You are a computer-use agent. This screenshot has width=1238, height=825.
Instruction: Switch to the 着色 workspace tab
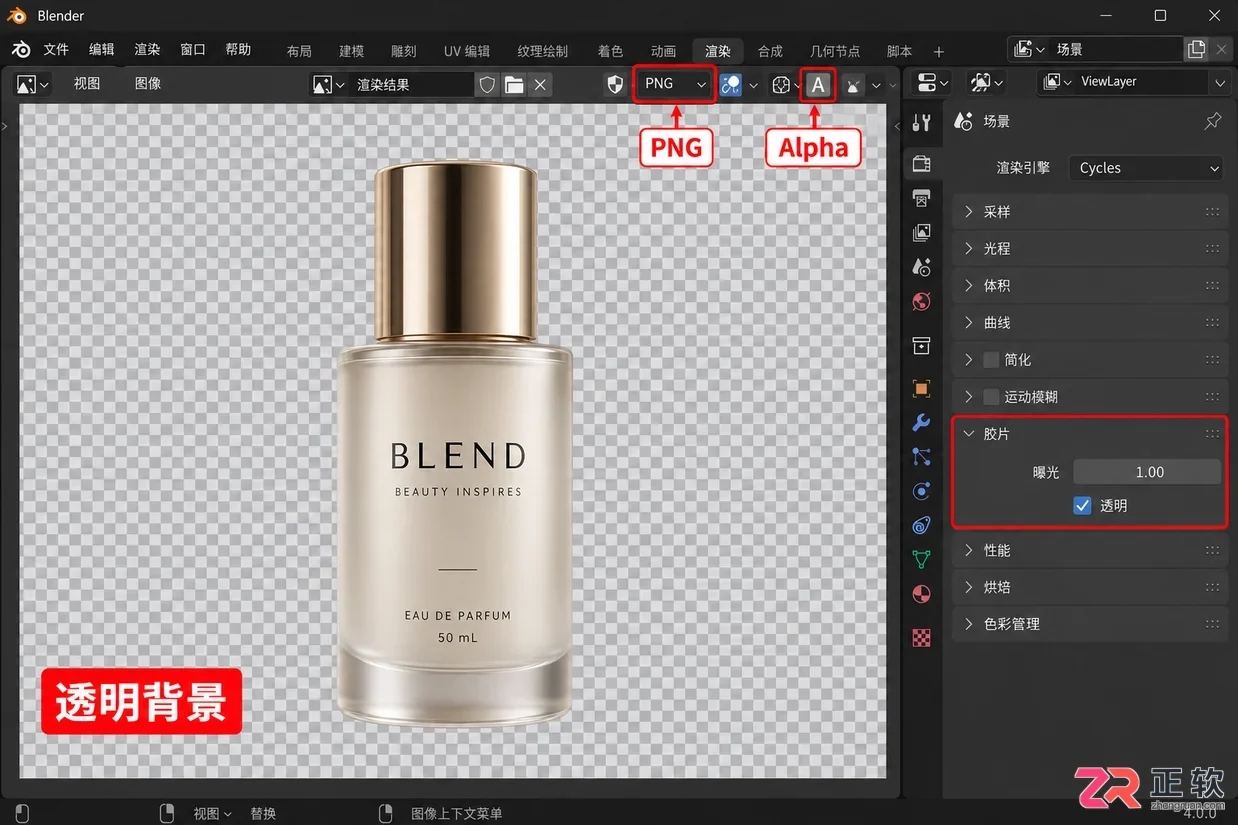click(x=610, y=51)
